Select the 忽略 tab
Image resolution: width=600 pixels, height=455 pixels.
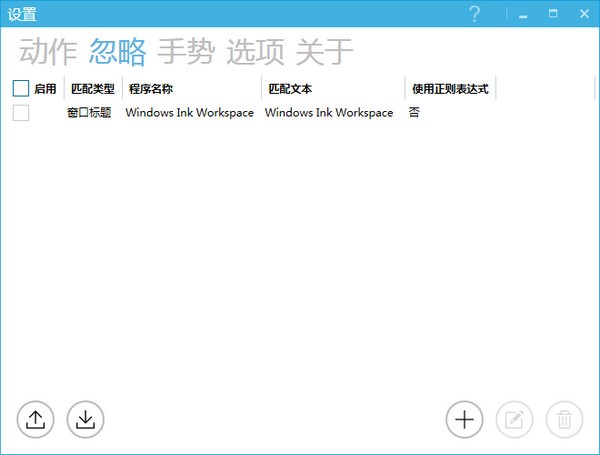tap(117, 52)
